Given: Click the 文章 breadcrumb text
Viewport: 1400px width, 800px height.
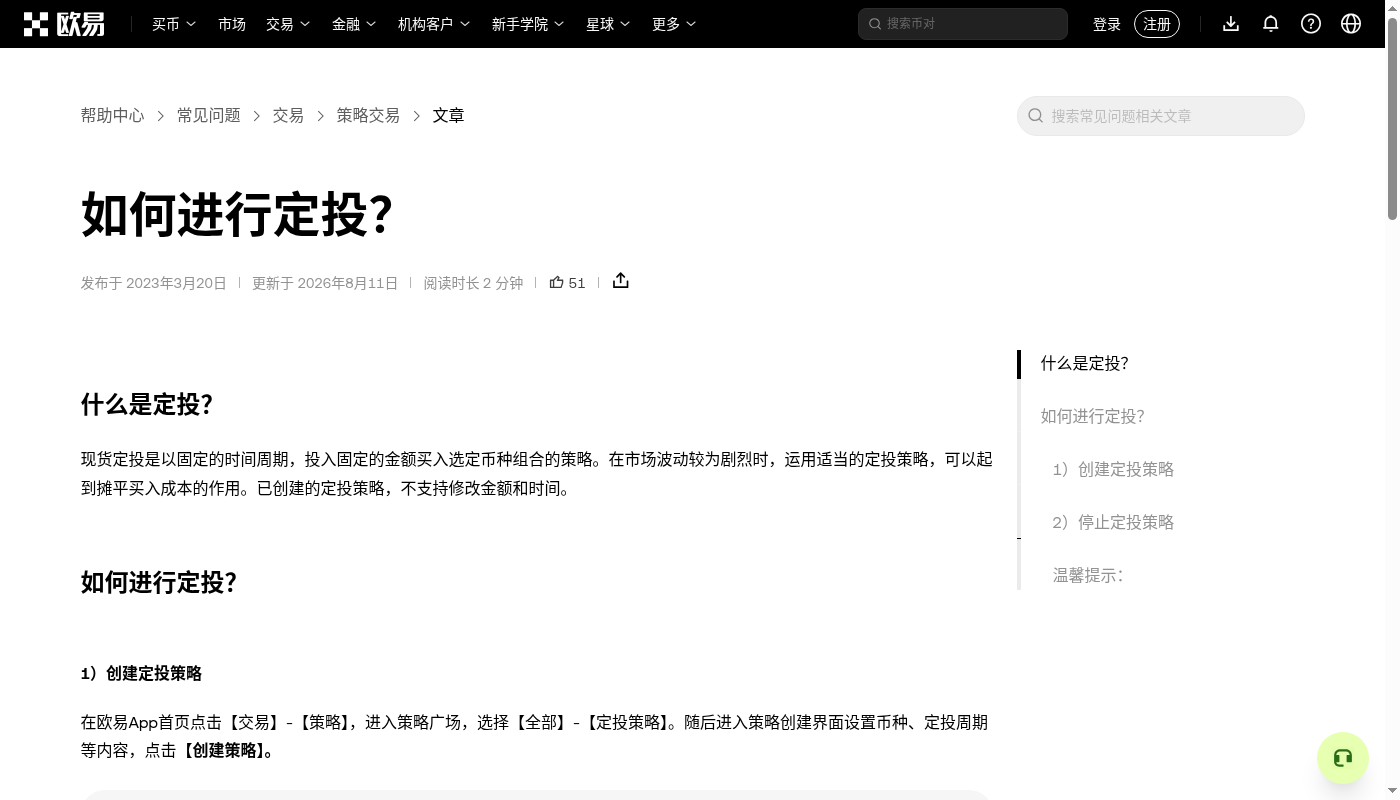Looking at the screenshot, I should 448,116.
